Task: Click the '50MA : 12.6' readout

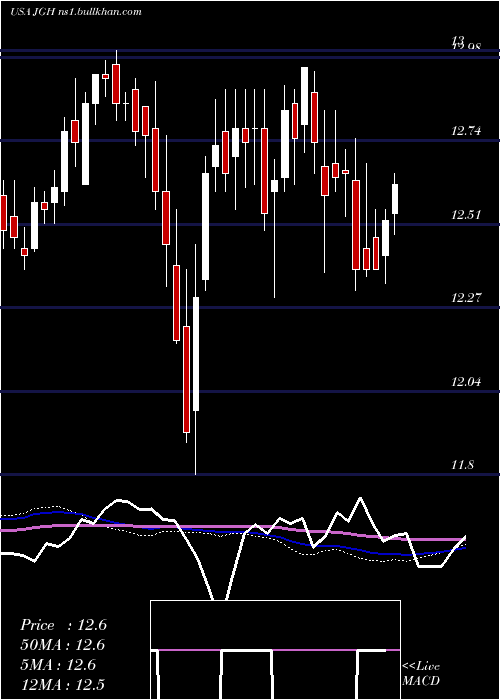Action: [x=62, y=645]
